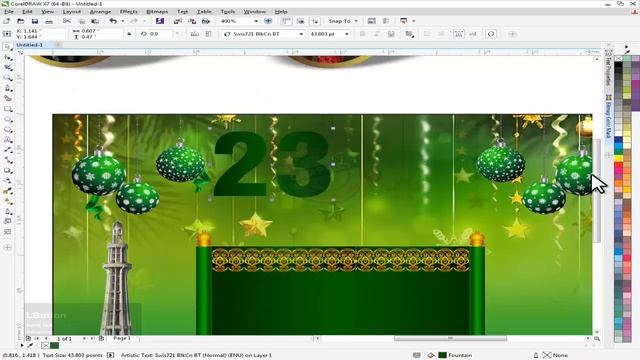
Task: Click the Export icon
Action: (192, 21)
